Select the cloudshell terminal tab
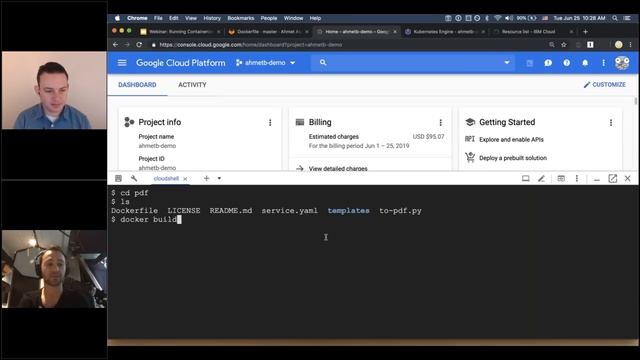Viewport: 640px width, 360px height. coord(166,178)
